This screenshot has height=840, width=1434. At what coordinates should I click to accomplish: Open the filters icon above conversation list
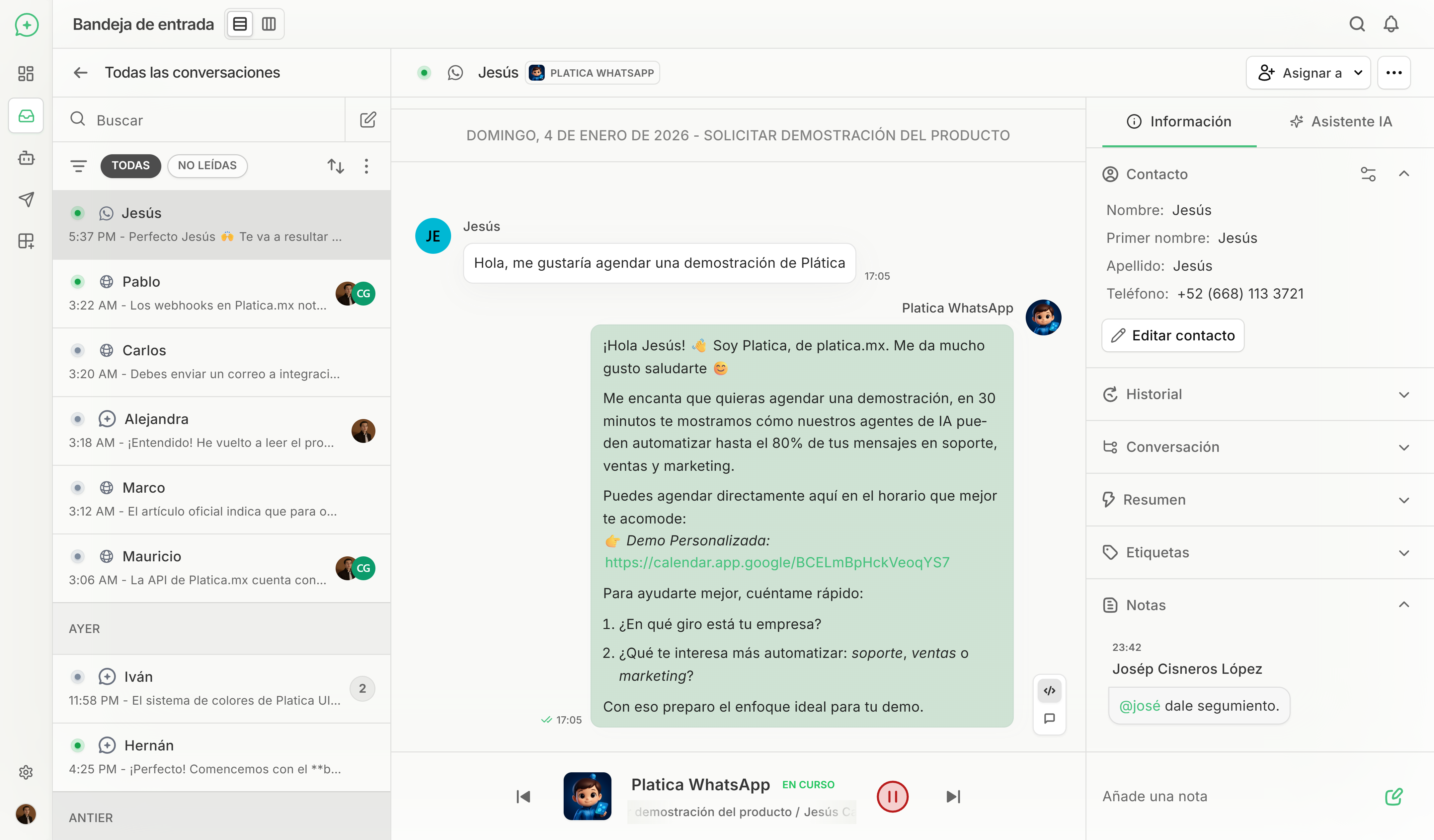pyautogui.click(x=79, y=166)
